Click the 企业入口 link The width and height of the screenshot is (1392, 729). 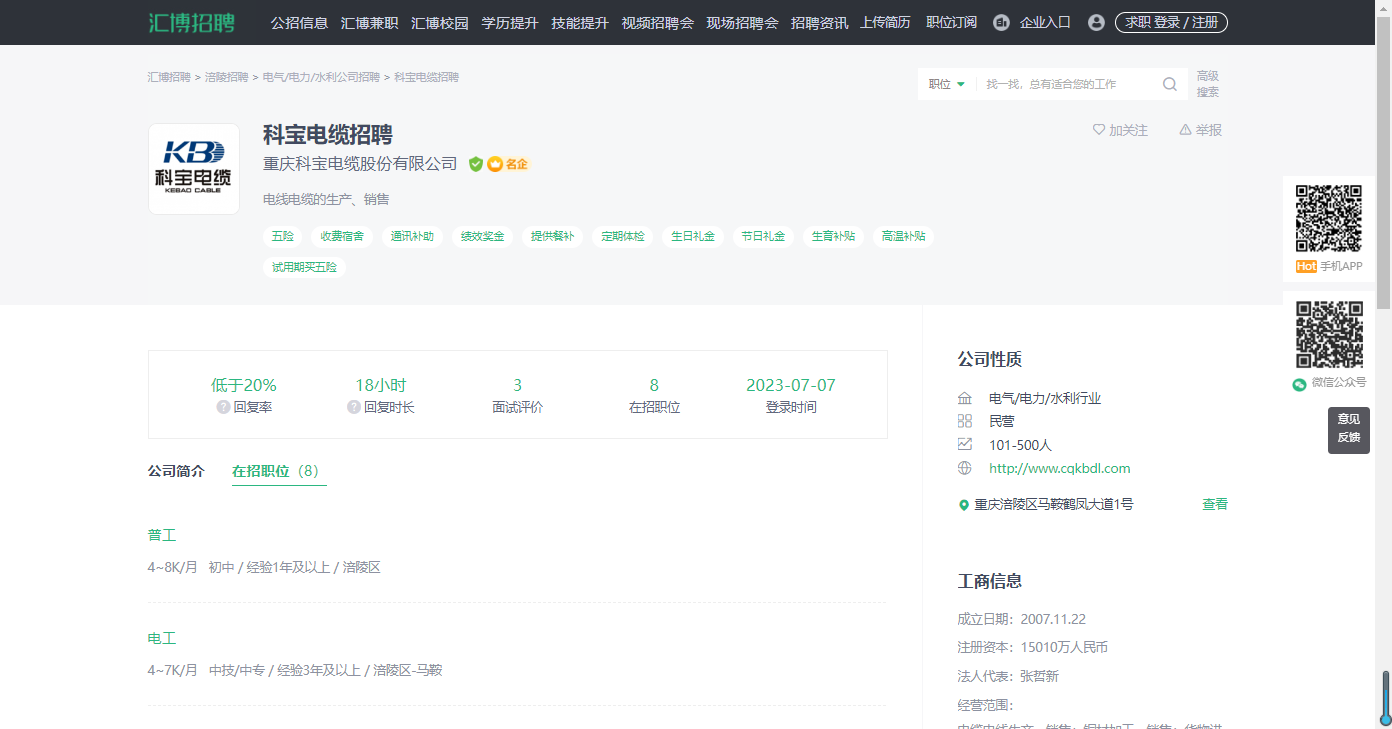[1045, 22]
